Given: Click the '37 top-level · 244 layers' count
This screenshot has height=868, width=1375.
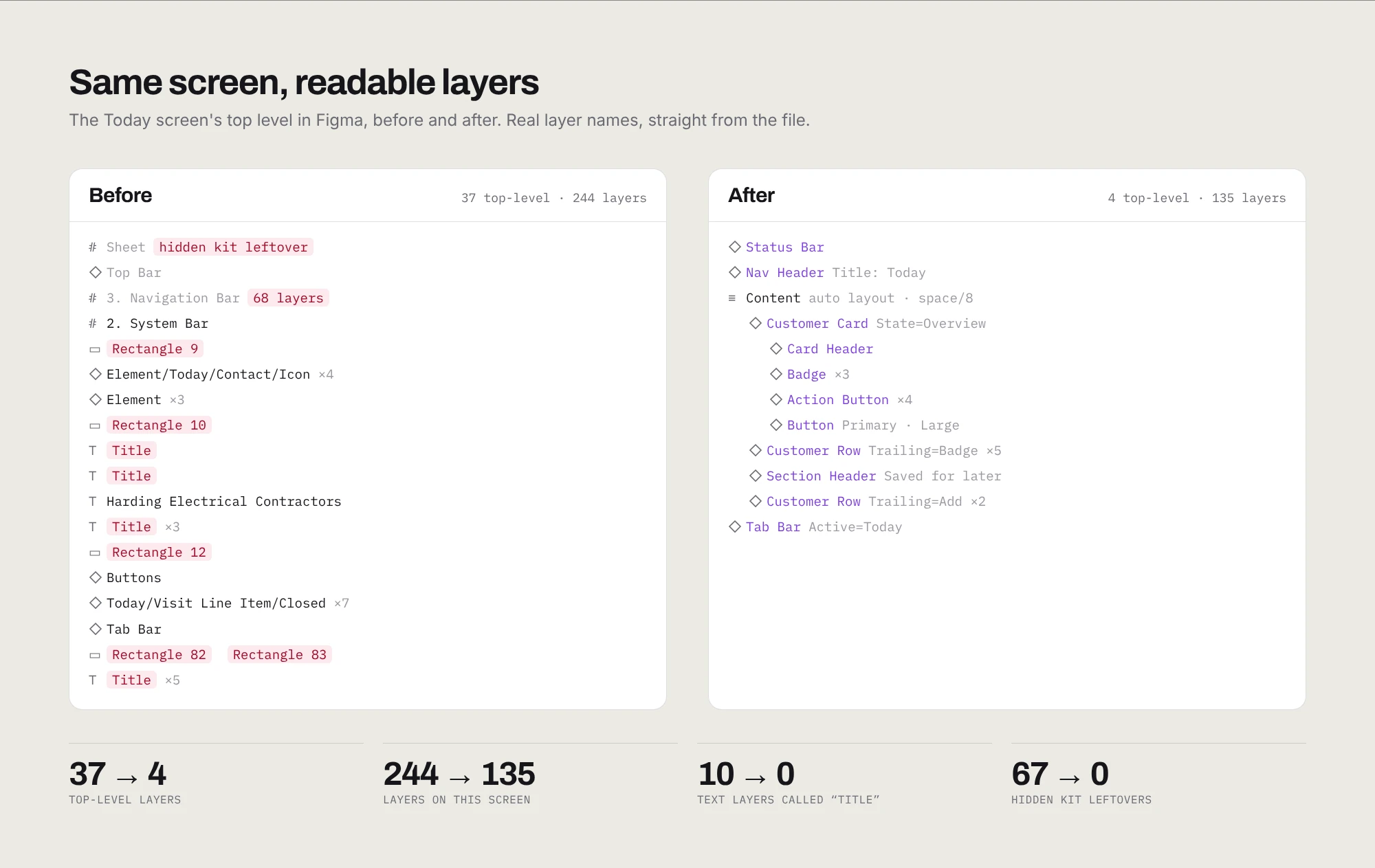Looking at the screenshot, I should point(554,198).
